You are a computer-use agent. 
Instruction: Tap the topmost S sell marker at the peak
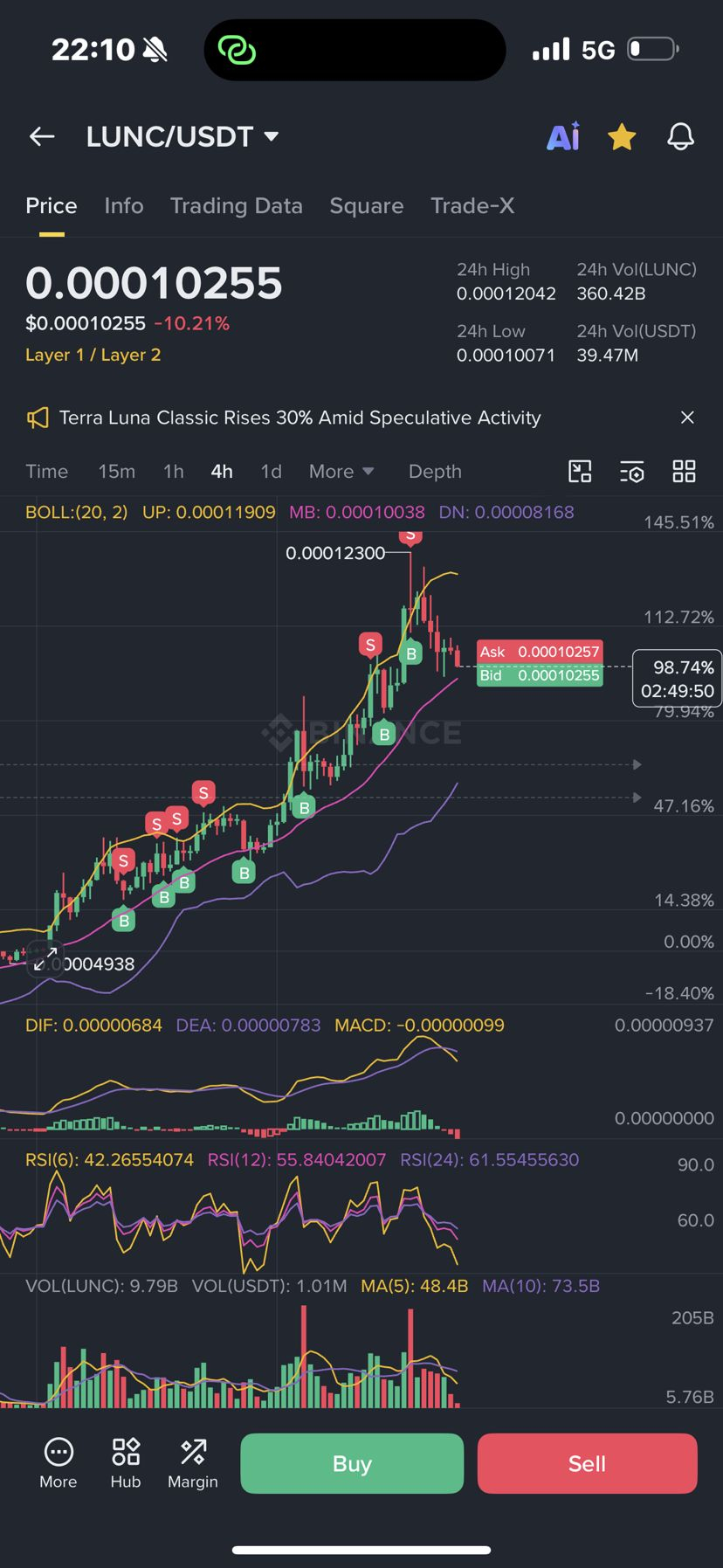coord(410,535)
